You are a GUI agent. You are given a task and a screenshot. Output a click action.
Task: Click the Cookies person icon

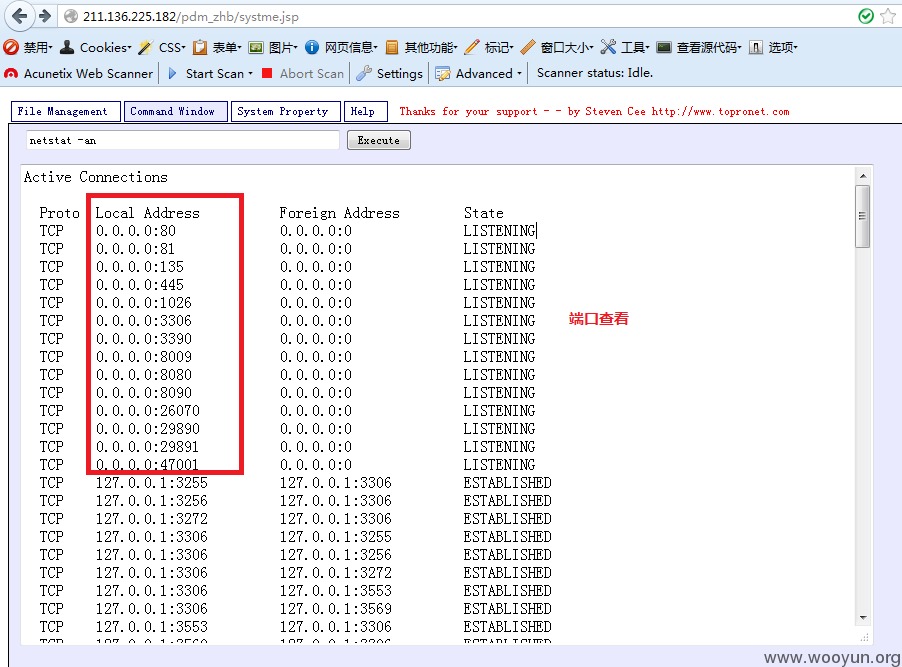[67, 47]
